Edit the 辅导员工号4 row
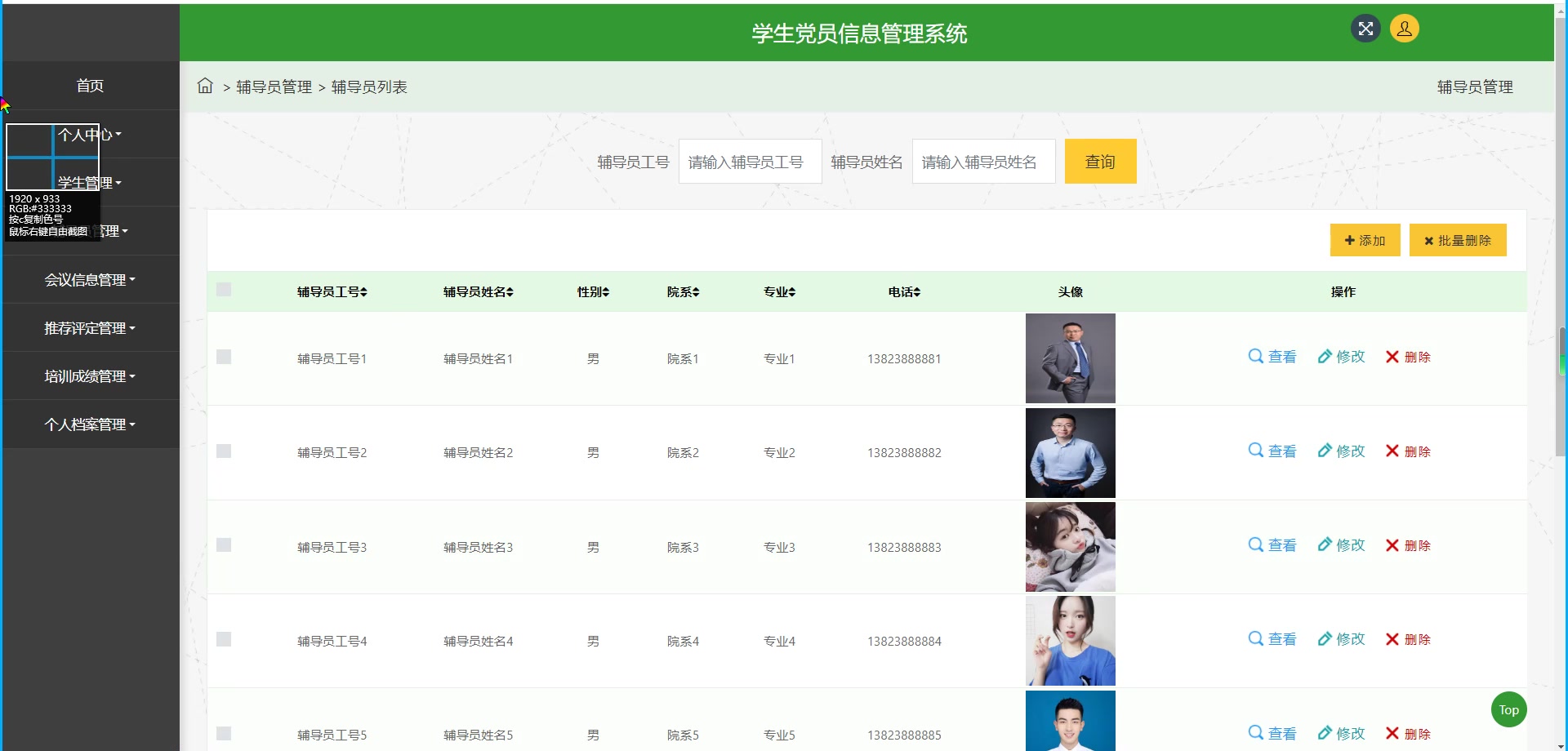The height and width of the screenshot is (751, 1568). (1341, 639)
